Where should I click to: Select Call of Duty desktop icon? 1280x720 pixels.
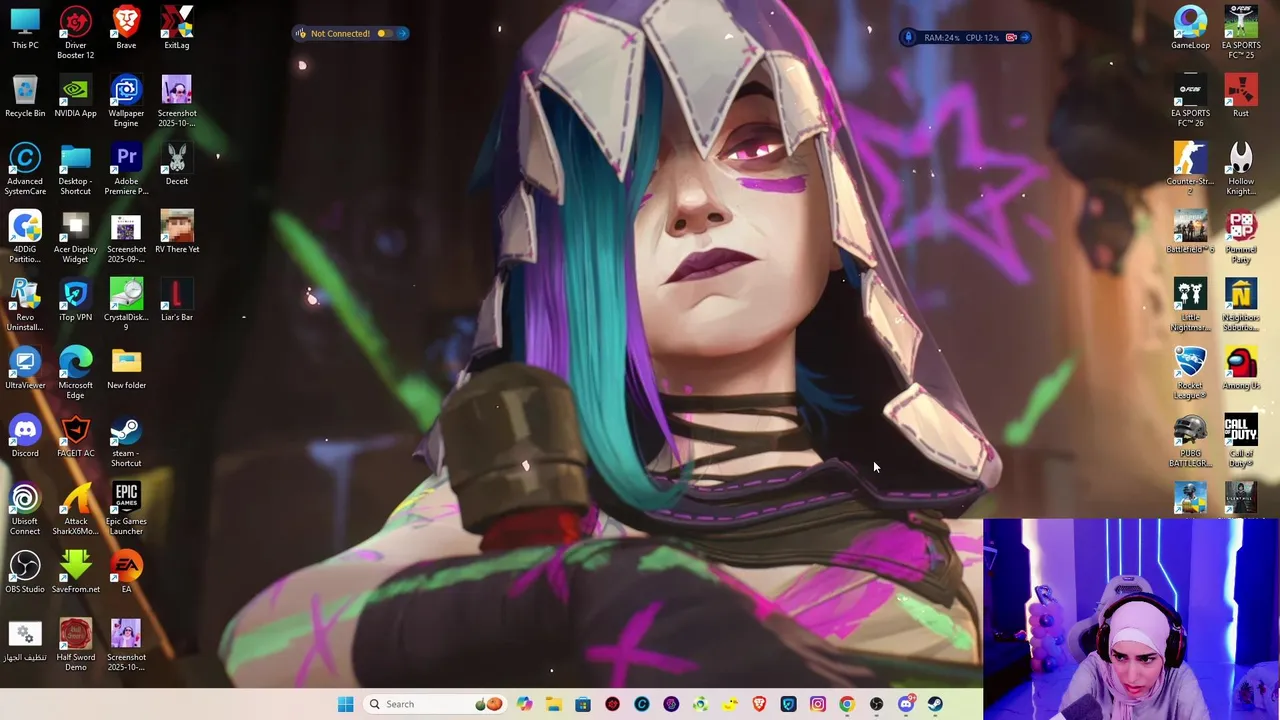click(1241, 440)
